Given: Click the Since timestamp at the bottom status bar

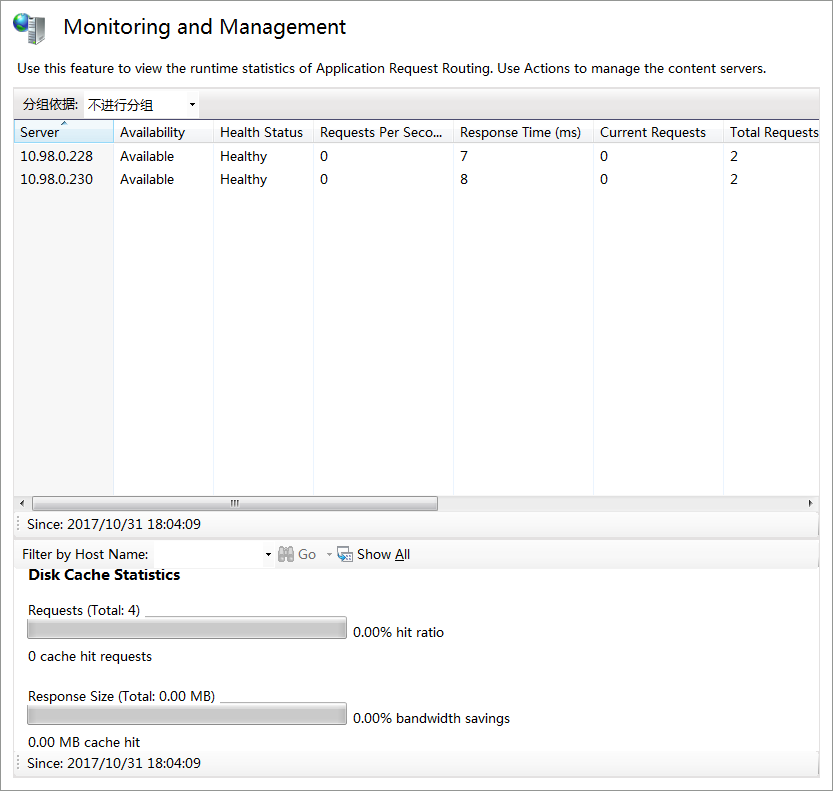Looking at the screenshot, I should tap(114, 763).
